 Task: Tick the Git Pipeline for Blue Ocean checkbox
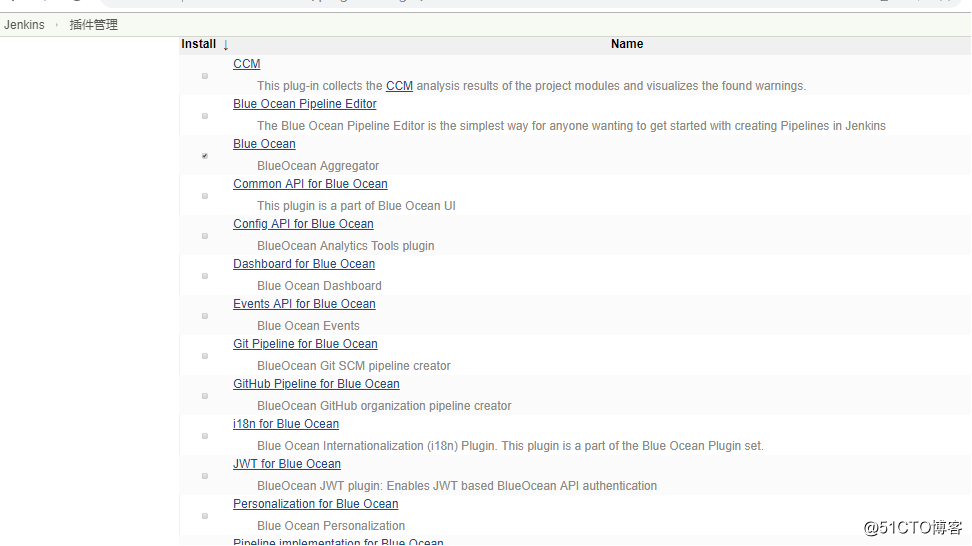(x=205, y=356)
